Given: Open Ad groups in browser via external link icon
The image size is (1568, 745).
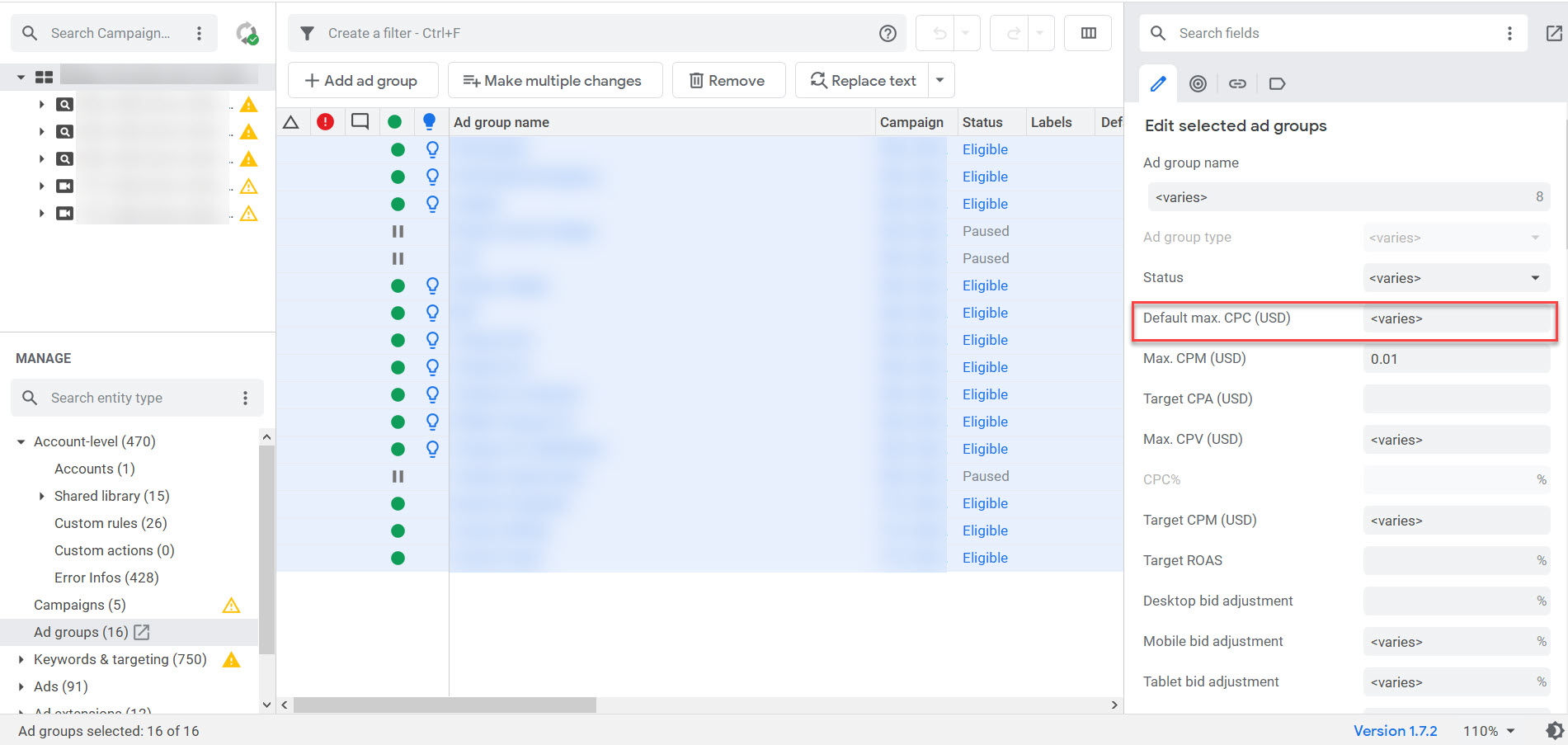Looking at the screenshot, I should pyautogui.click(x=141, y=632).
